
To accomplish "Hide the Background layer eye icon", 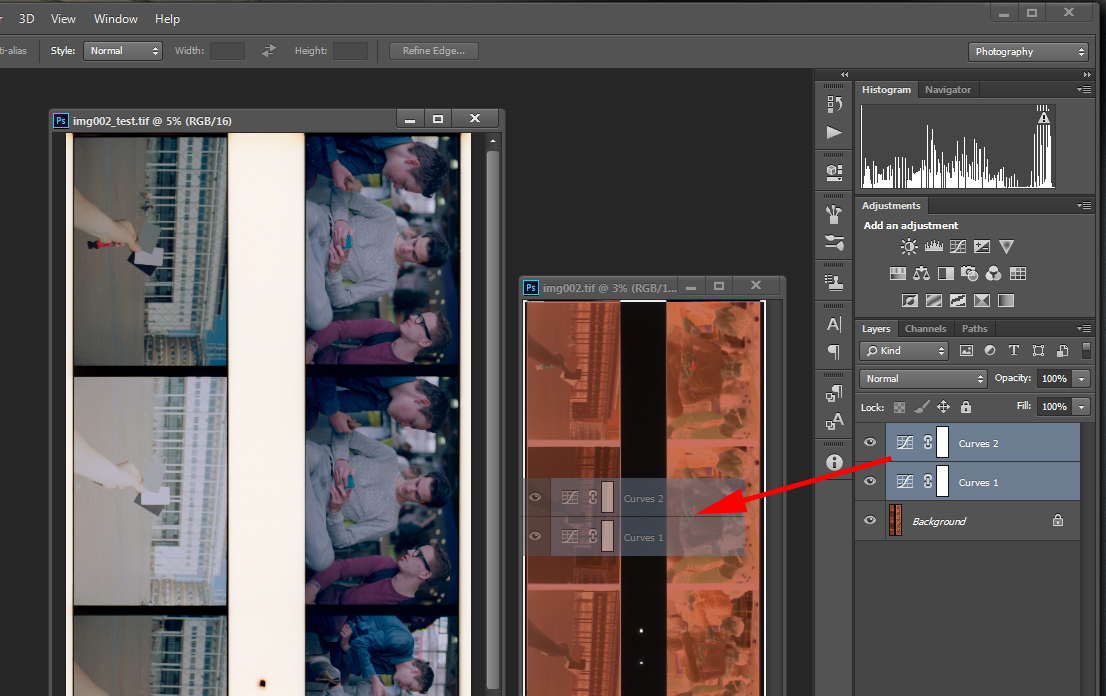I will click(870, 521).
